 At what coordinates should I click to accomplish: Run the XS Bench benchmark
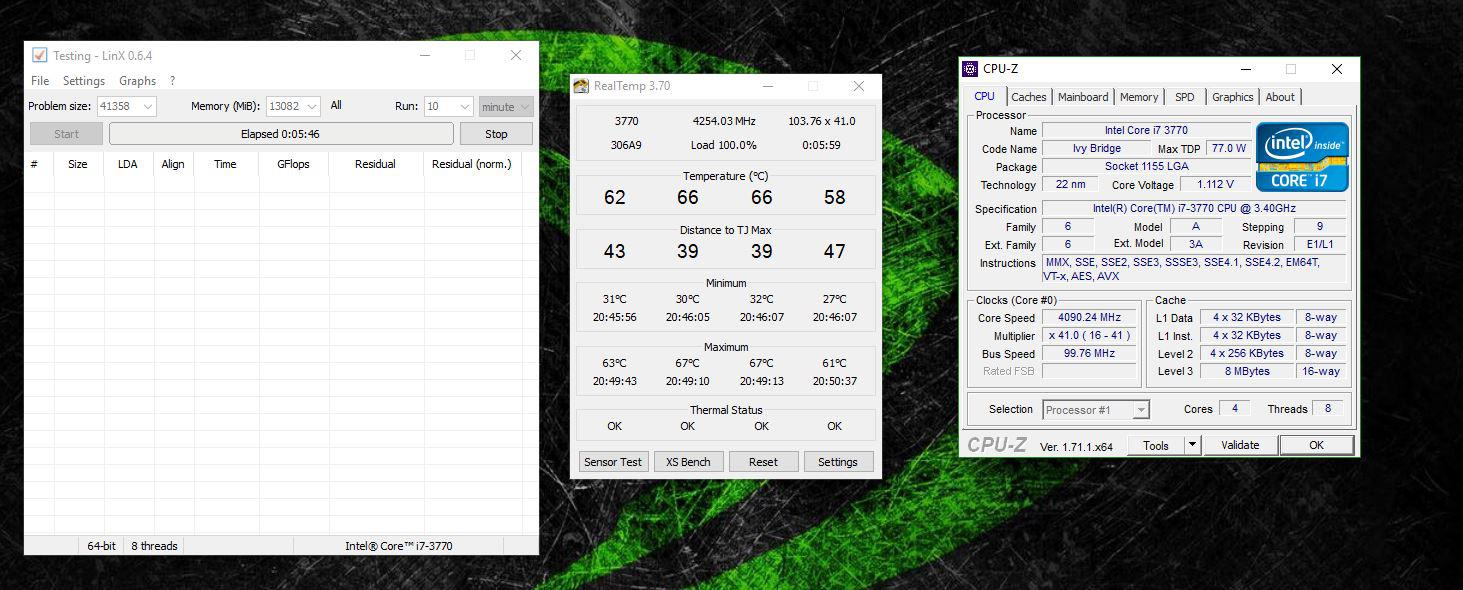[x=688, y=462]
